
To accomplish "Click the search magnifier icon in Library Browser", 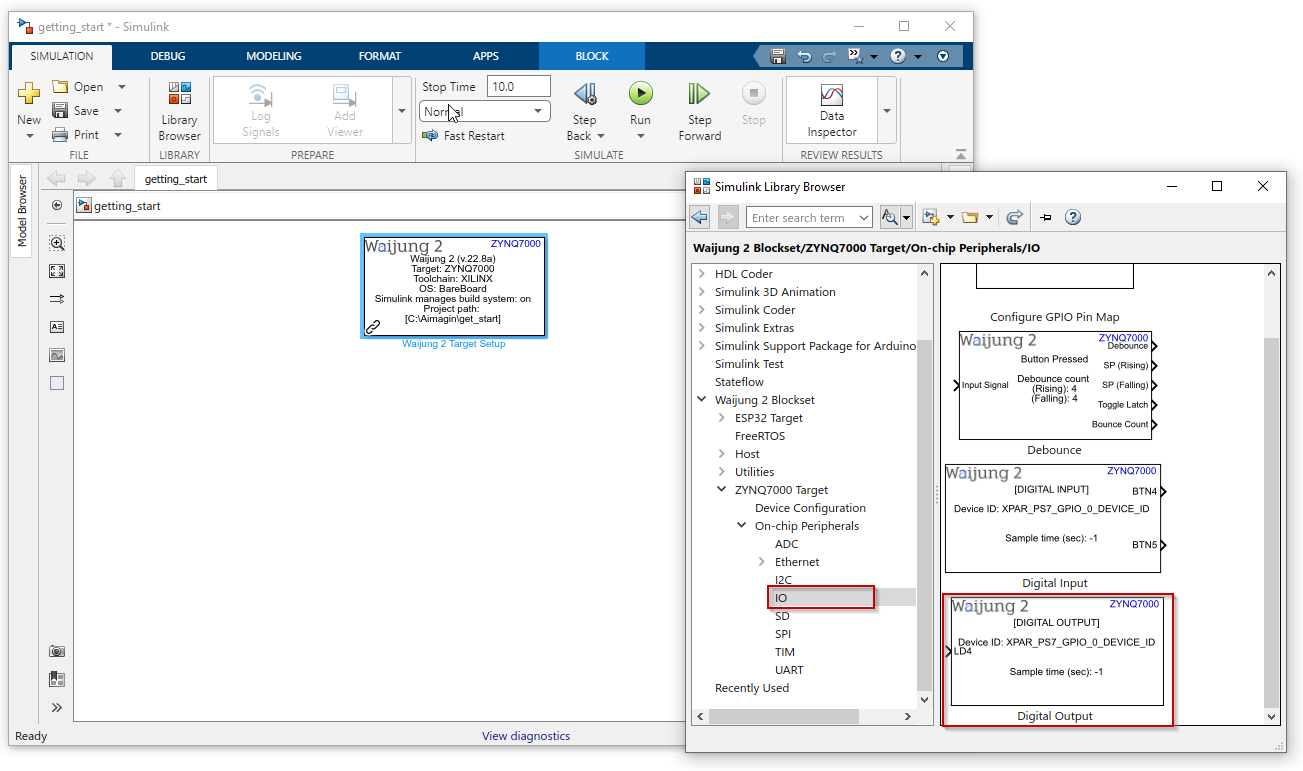I will click(889, 217).
